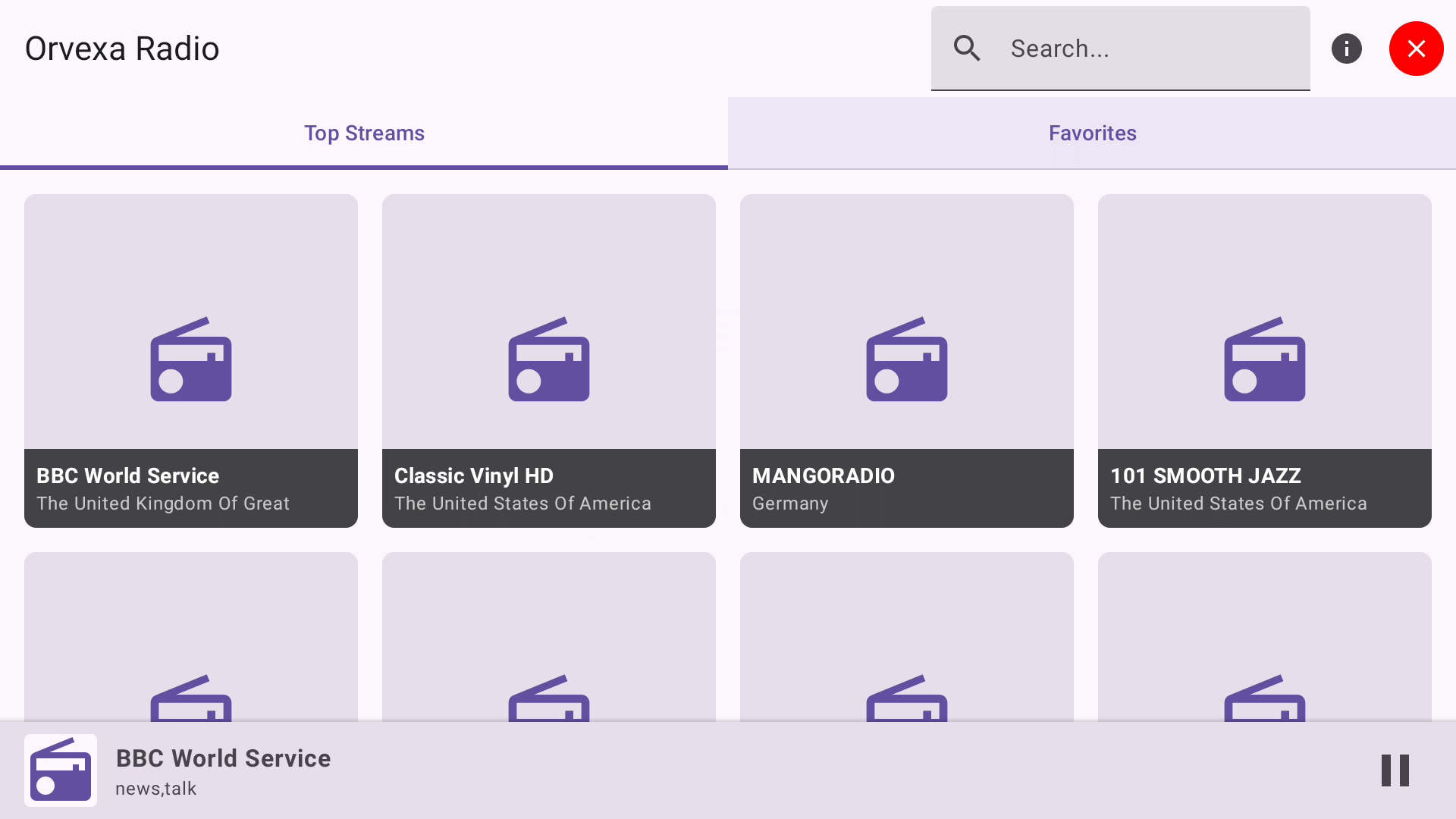Screen dimensions: 1456x819
Task: Click the Germany country label
Action: coord(790,504)
